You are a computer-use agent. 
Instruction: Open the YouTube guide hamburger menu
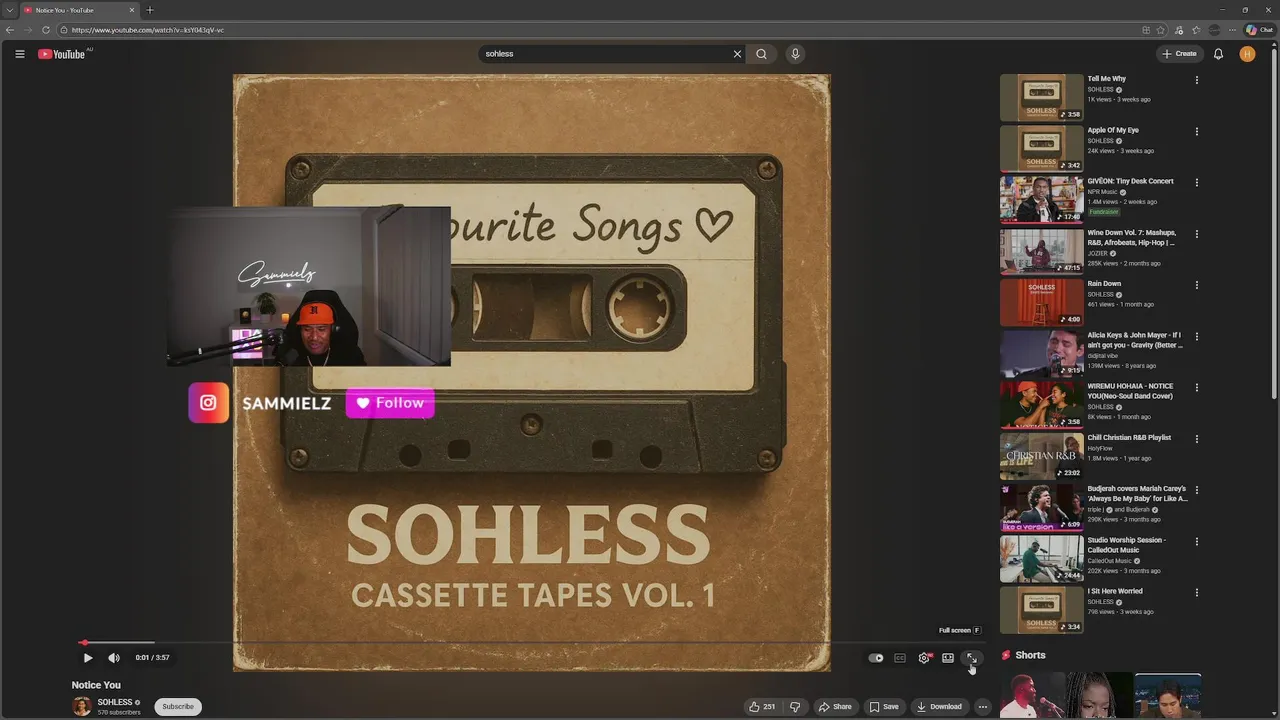click(x=20, y=54)
